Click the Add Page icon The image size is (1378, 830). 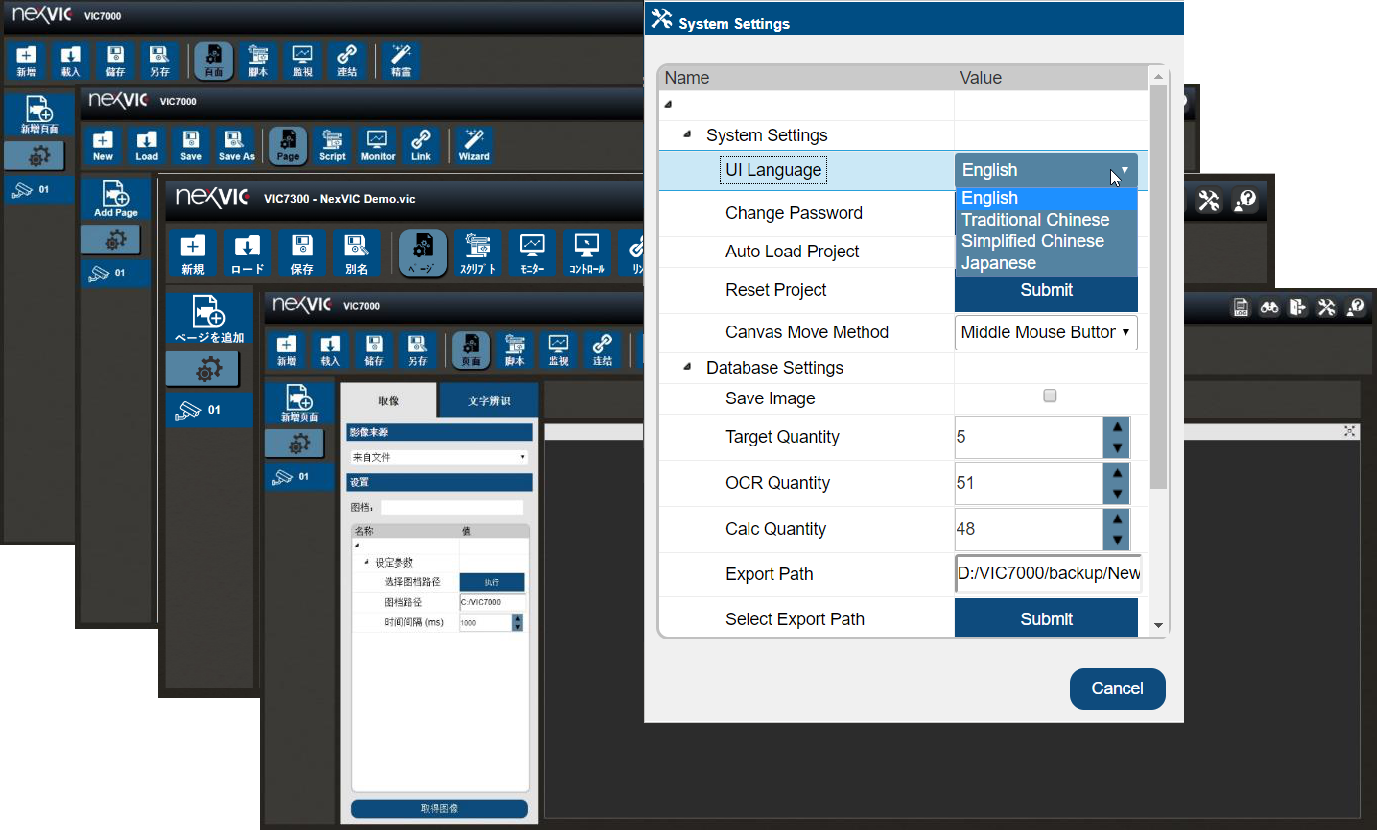pyautogui.click(x=116, y=199)
